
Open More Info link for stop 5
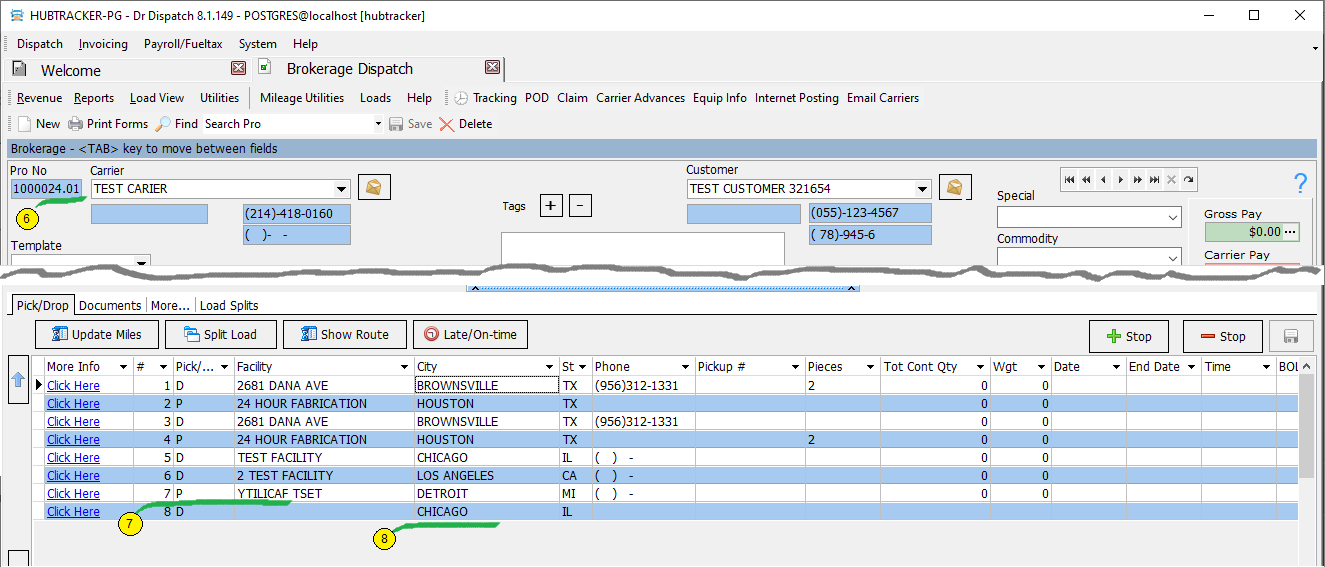73,458
